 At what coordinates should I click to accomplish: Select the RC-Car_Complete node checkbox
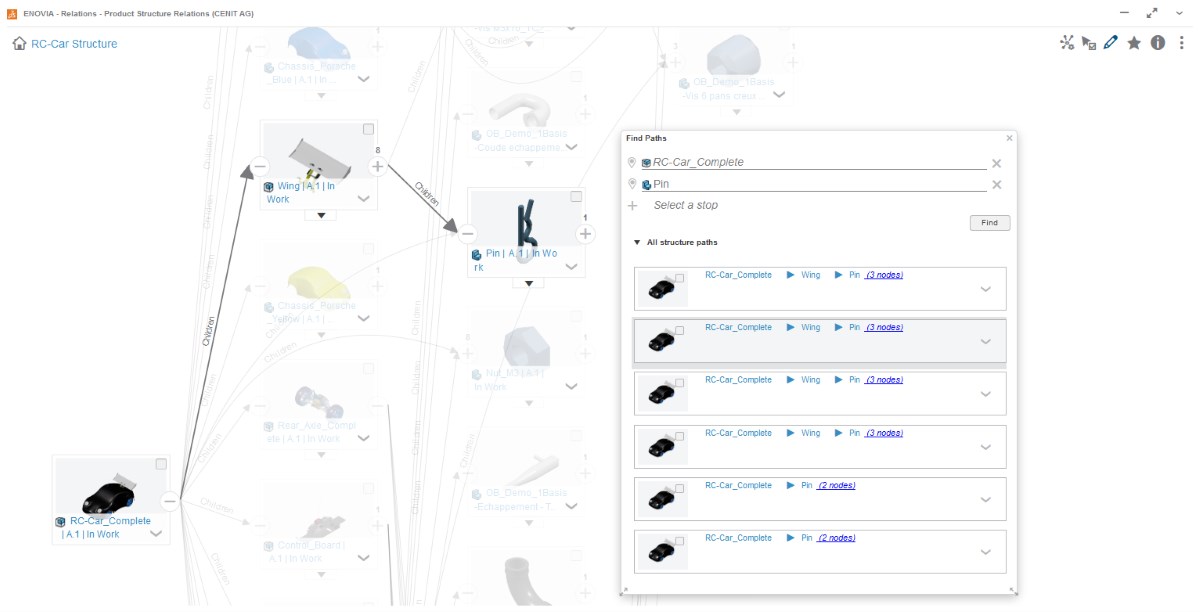tap(161, 464)
